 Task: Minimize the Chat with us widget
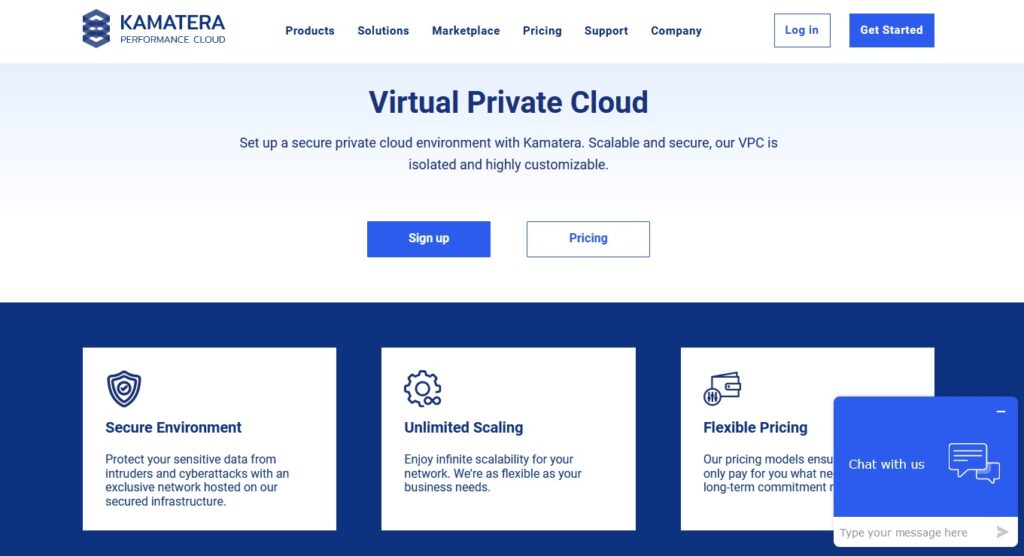(1000, 412)
